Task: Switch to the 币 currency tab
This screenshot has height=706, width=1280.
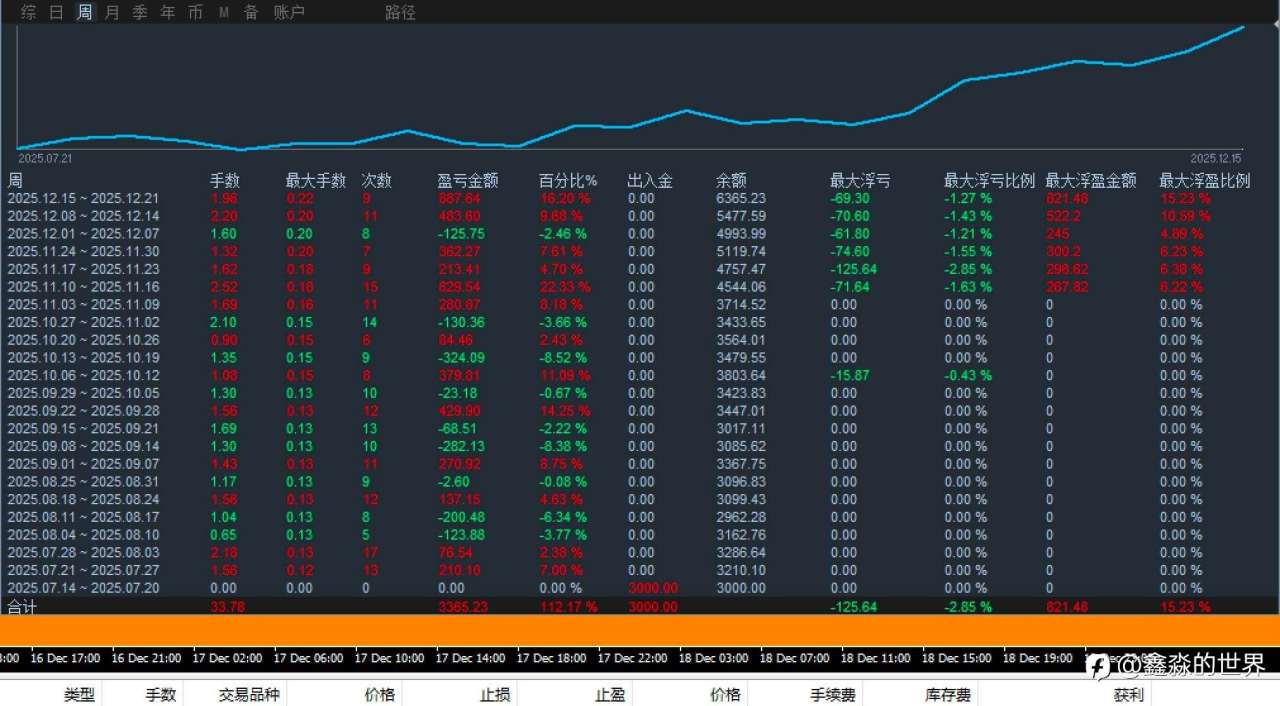Action: point(196,12)
